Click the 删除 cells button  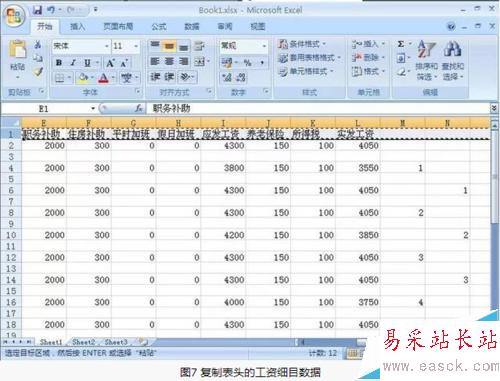[x=368, y=58]
